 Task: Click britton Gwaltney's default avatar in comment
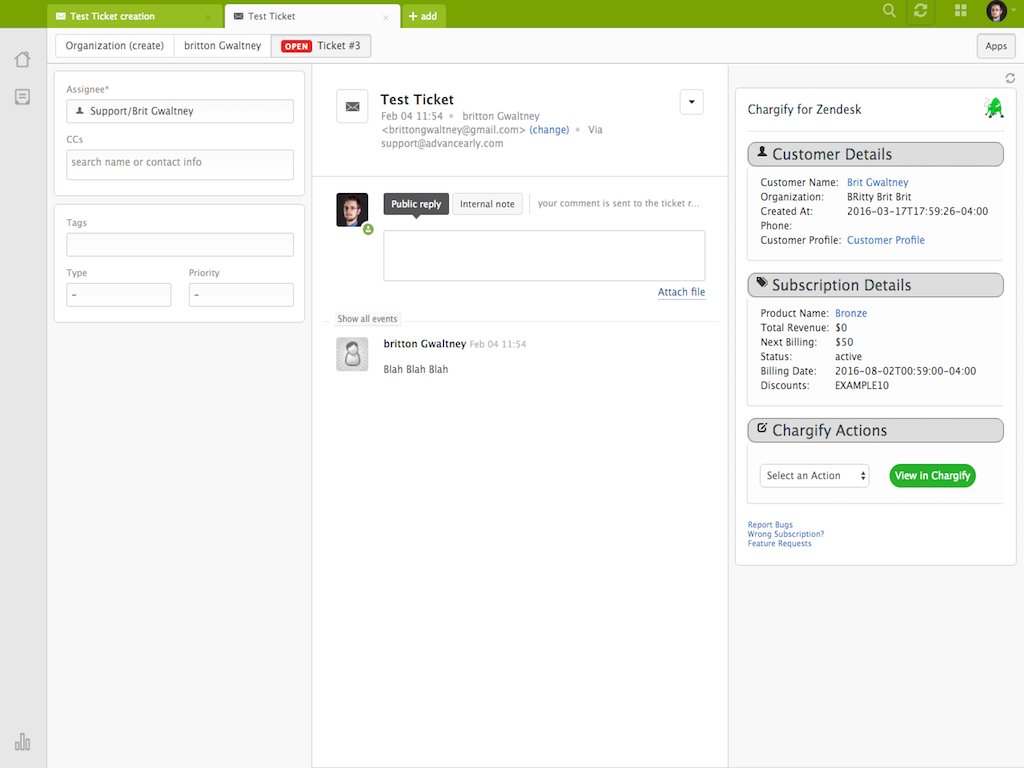[x=352, y=354]
